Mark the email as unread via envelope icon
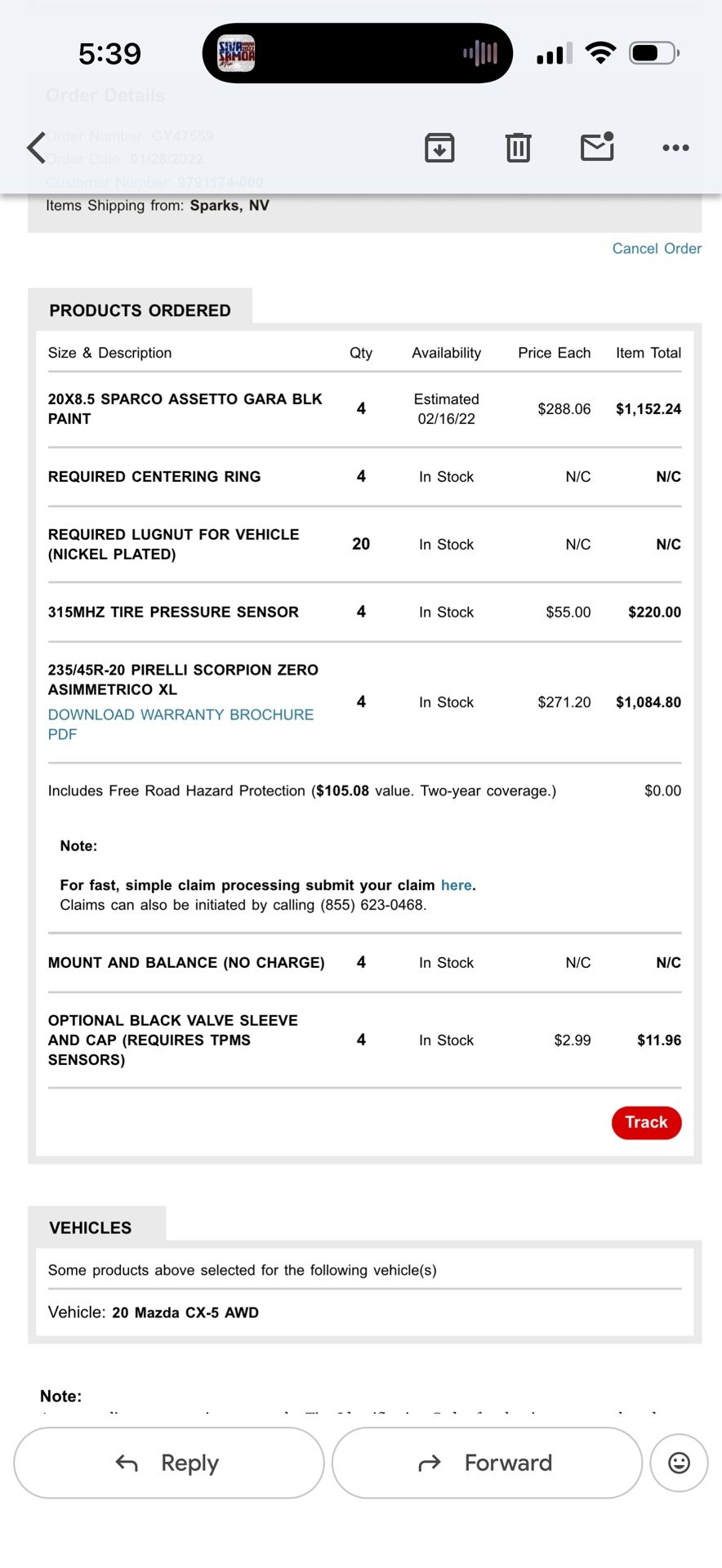The width and height of the screenshot is (722, 1568). (597, 147)
